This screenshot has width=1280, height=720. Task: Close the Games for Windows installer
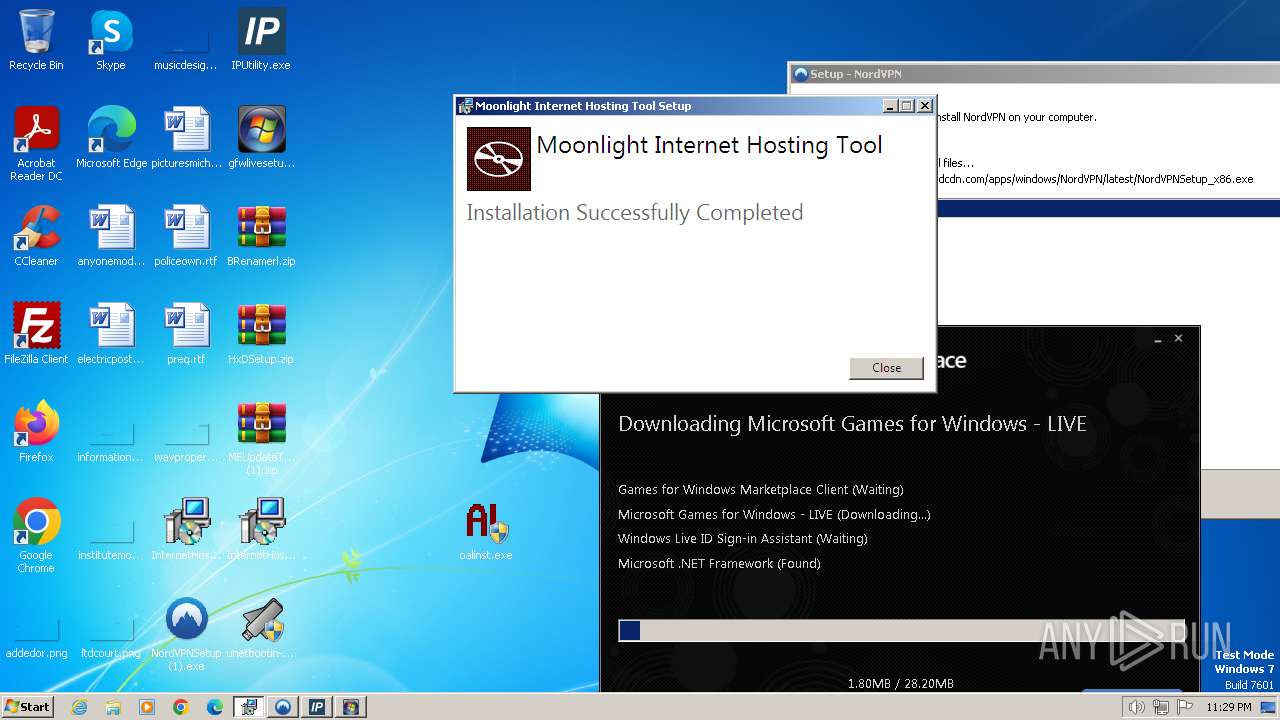[1178, 339]
